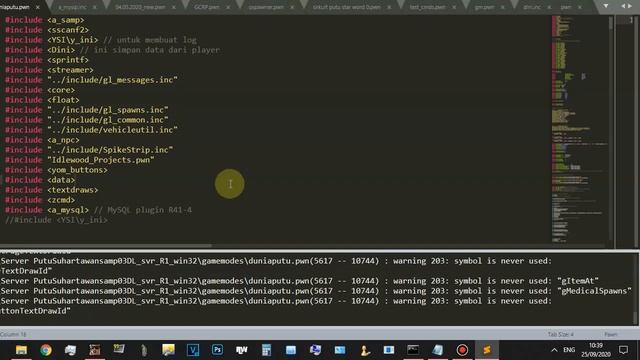Switch to the a_mysql.inc tab

(73, 7)
